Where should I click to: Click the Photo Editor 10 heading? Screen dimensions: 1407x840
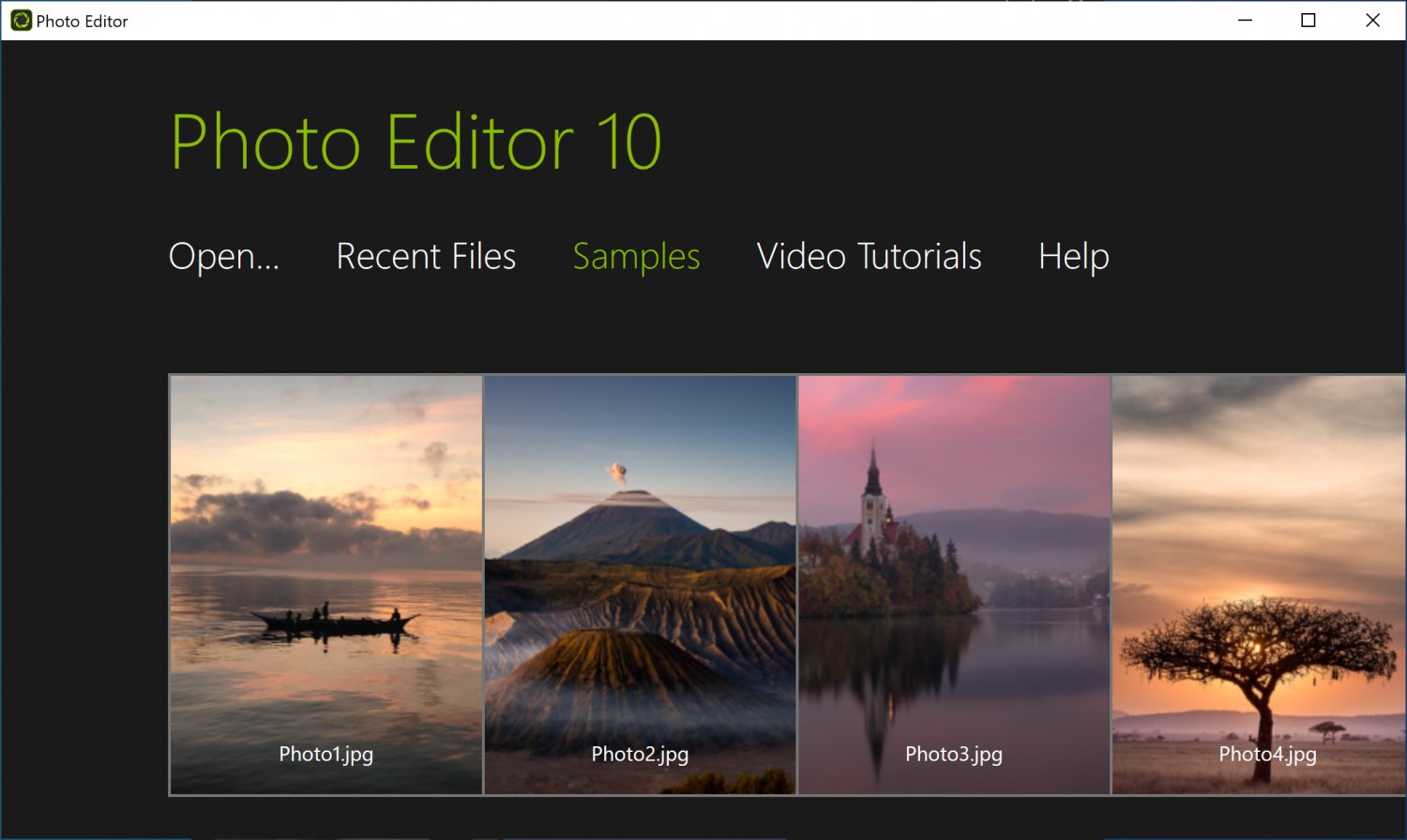pos(416,141)
